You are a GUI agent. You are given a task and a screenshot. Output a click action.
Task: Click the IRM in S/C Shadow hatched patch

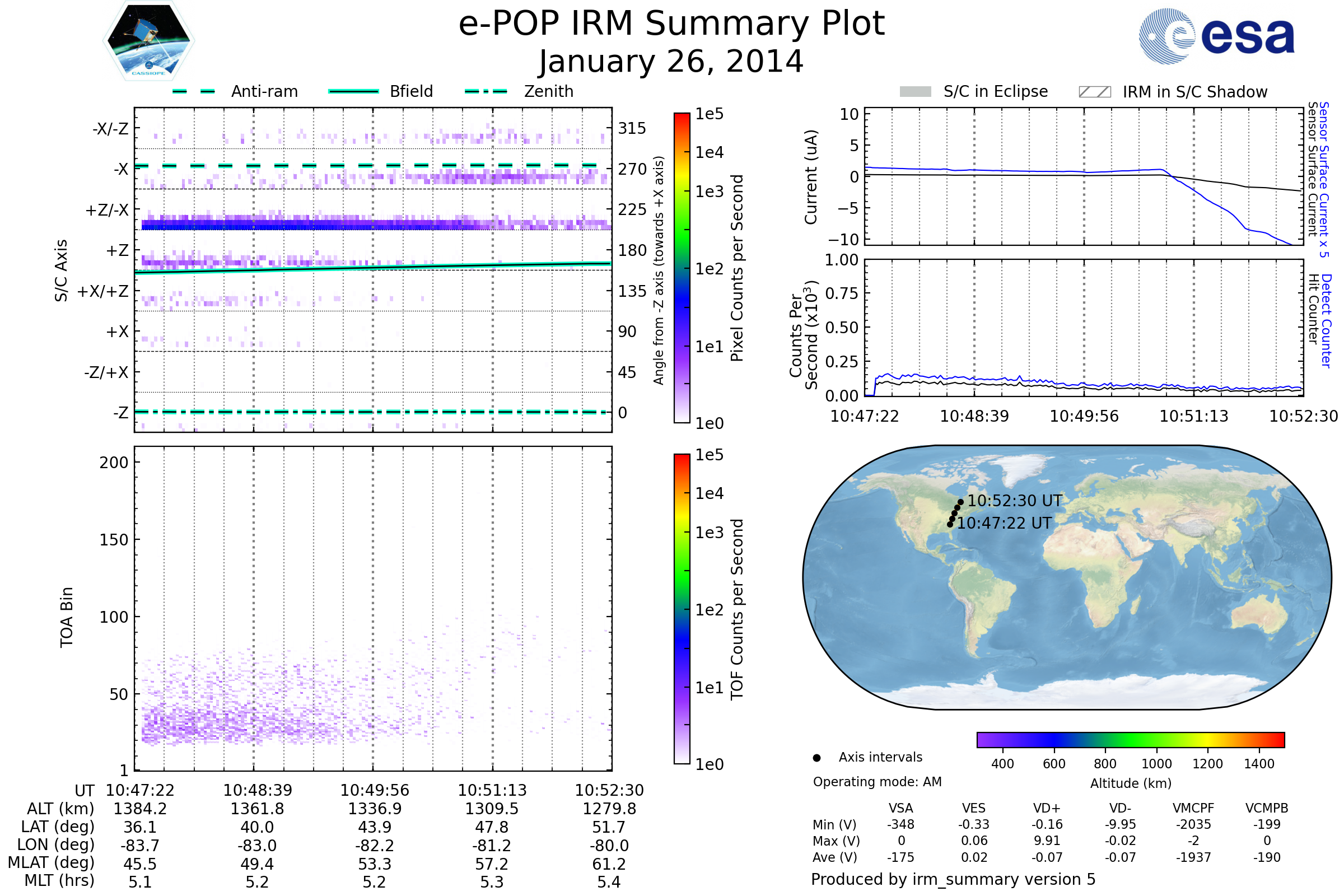(1094, 92)
